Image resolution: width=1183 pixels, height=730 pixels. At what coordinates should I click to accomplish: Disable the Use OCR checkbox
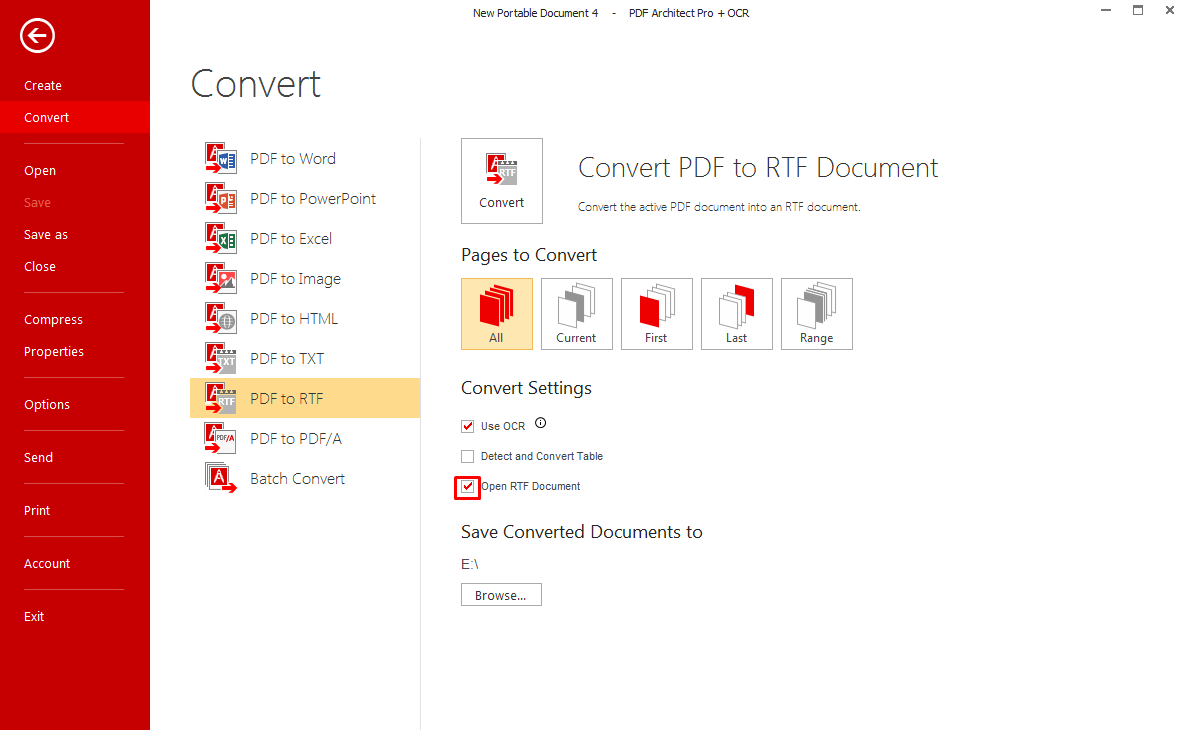[468, 426]
